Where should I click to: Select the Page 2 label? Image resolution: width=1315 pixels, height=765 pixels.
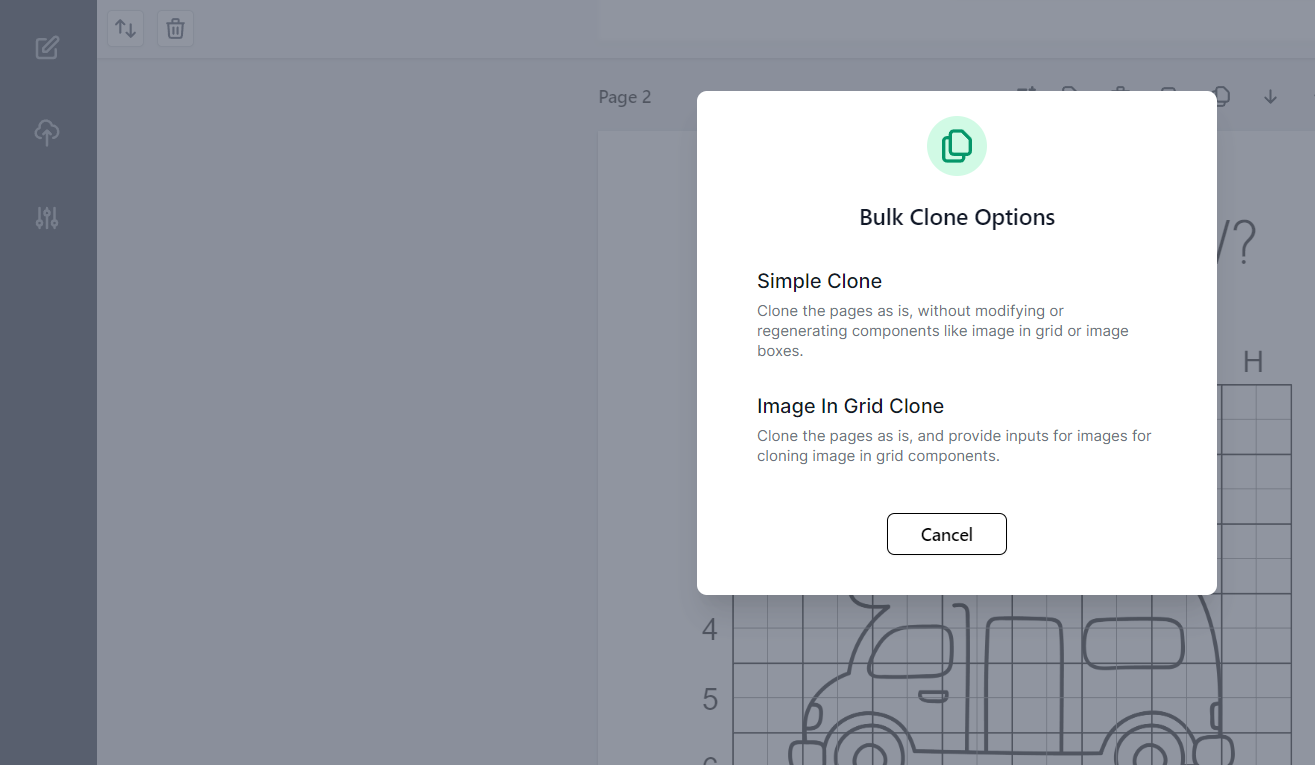624,97
